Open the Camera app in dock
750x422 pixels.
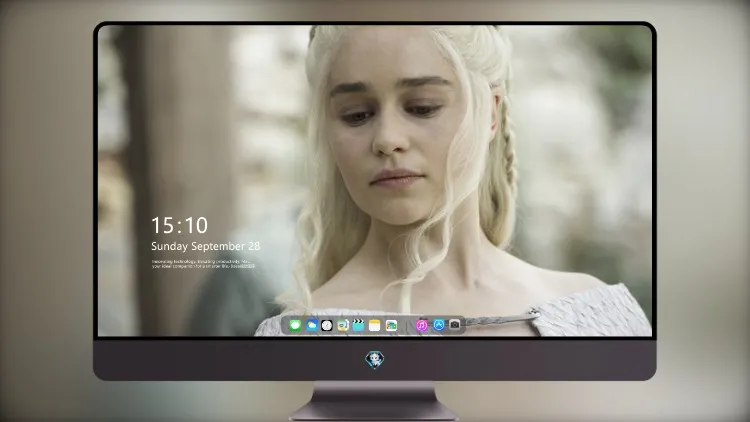(454, 325)
